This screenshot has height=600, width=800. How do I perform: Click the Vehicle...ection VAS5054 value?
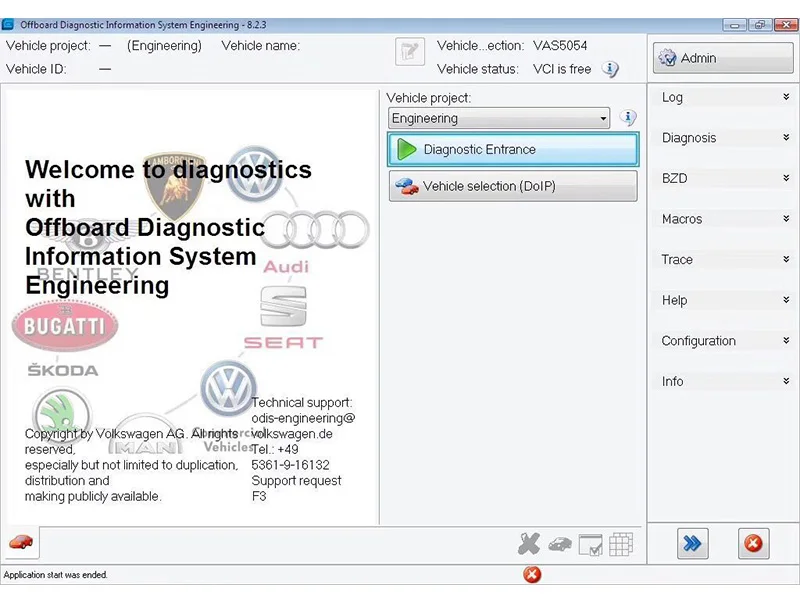(560, 45)
